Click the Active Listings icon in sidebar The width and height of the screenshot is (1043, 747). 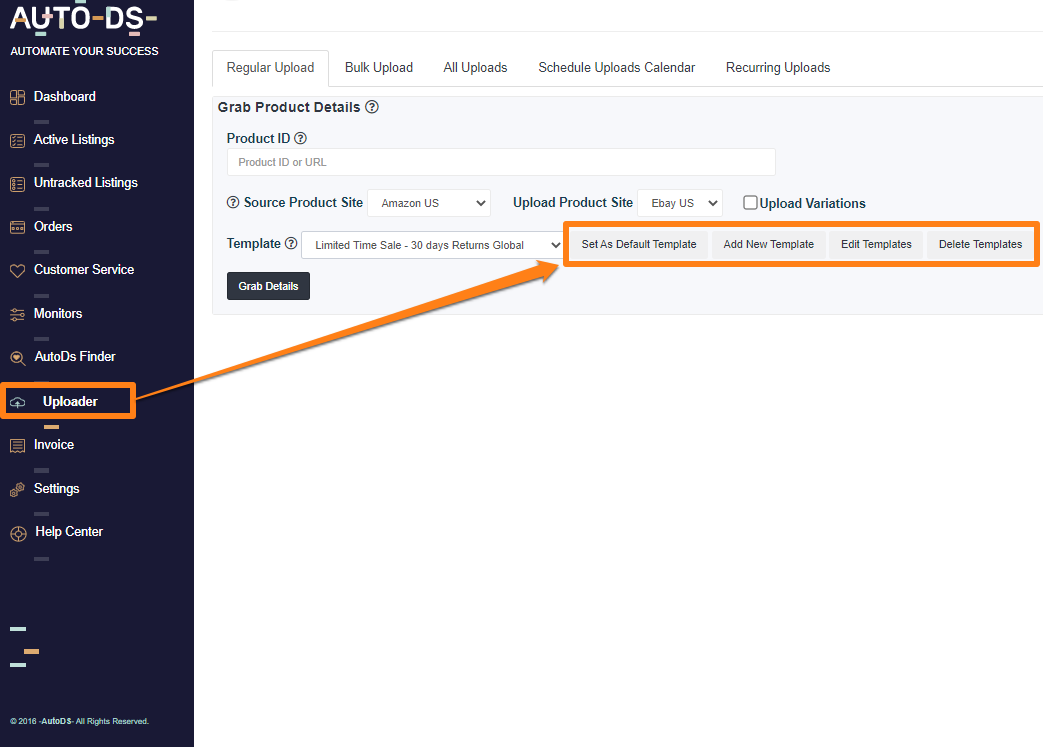pos(17,141)
